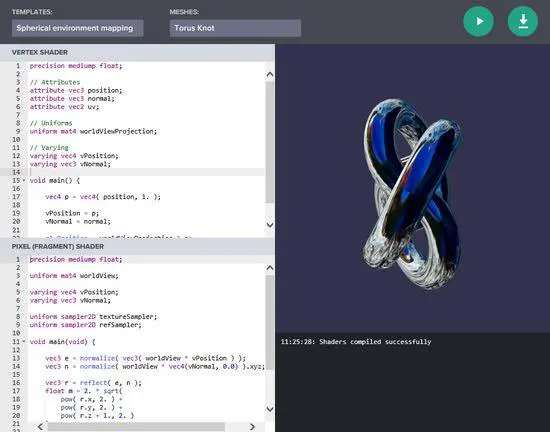This screenshot has height=432, width=550.
Task: Run the shader with the play button
Action: point(478,21)
